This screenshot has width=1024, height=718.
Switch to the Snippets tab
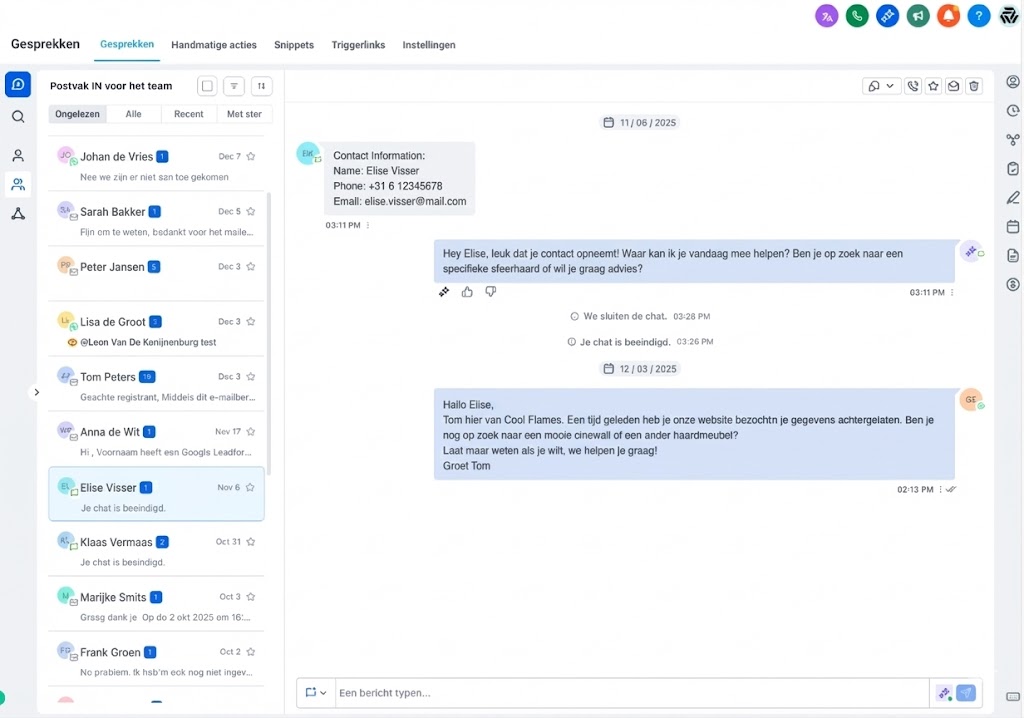coord(294,45)
